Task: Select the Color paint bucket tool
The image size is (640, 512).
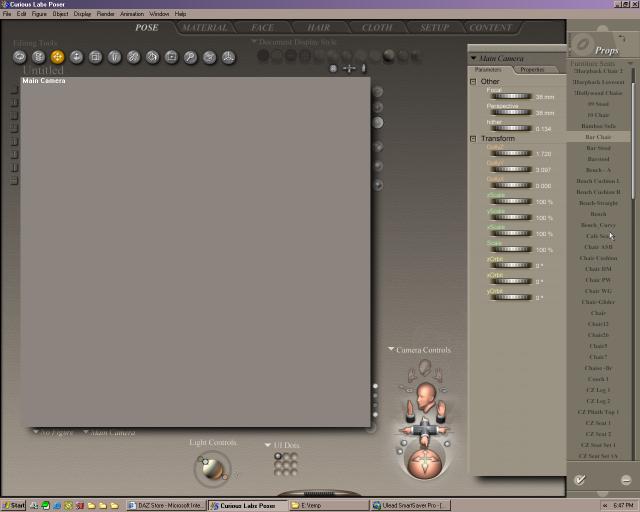Action: (152, 57)
